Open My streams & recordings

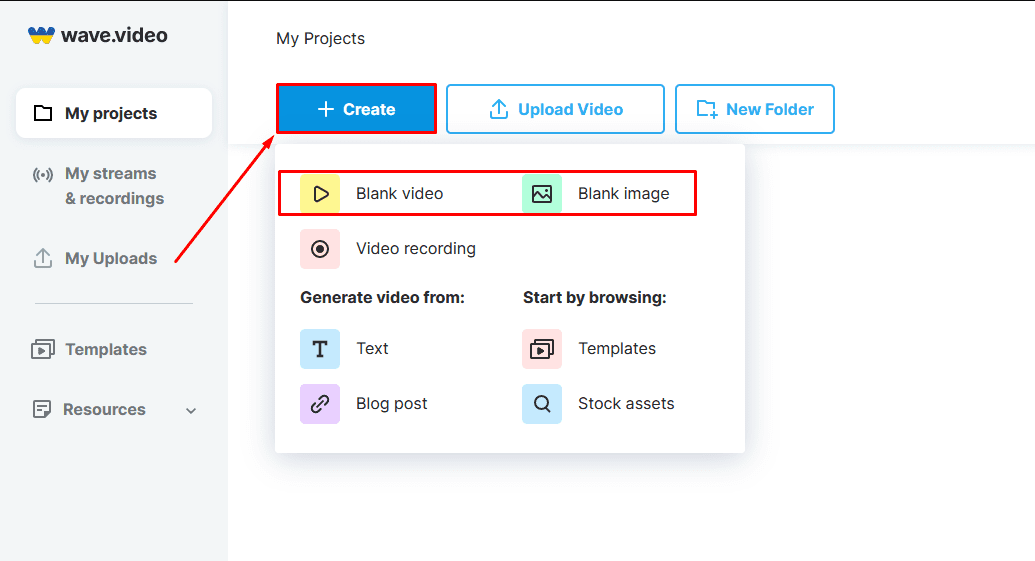click(x=114, y=186)
